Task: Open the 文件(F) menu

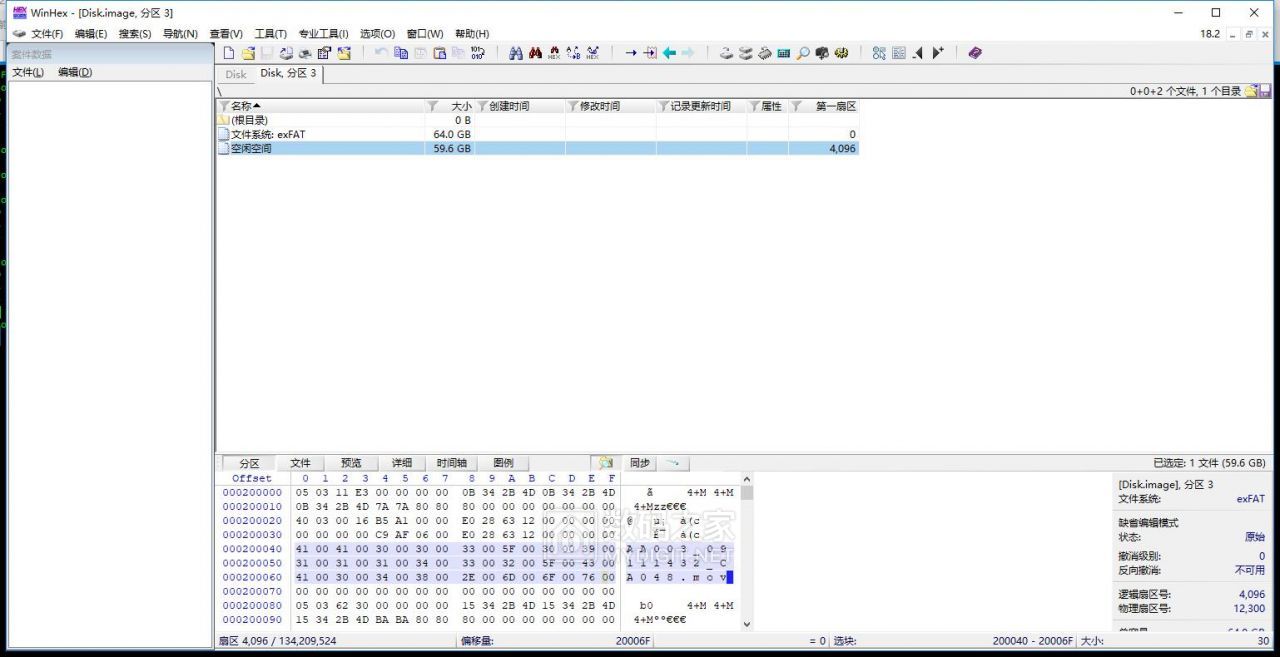Action: point(47,34)
